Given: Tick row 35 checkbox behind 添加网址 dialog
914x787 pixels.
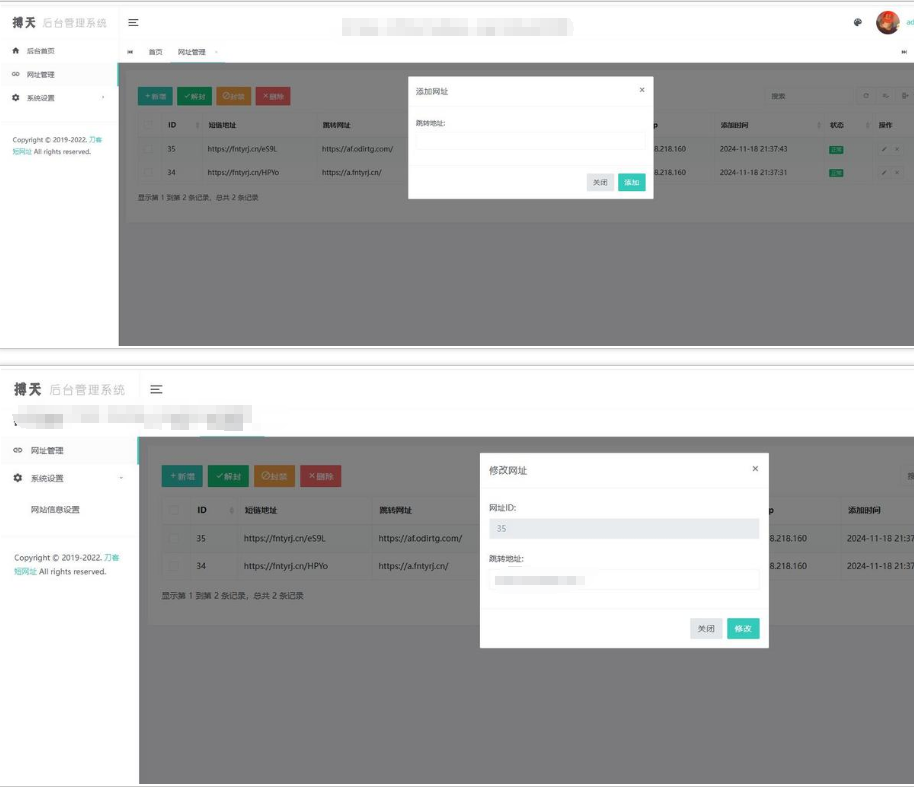Looking at the screenshot, I should tap(148, 149).
